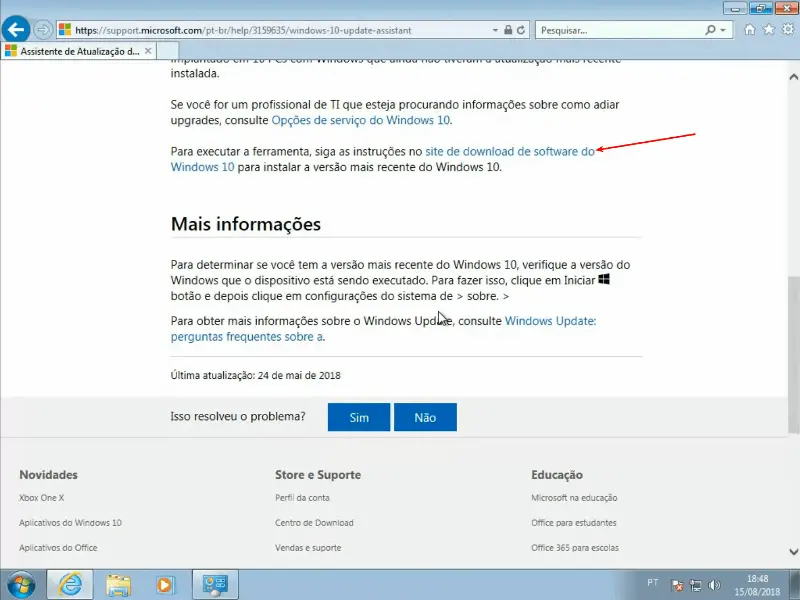This screenshot has width=800, height=600.
Task: Click the scrollbar up arrow
Action: click(x=793, y=77)
